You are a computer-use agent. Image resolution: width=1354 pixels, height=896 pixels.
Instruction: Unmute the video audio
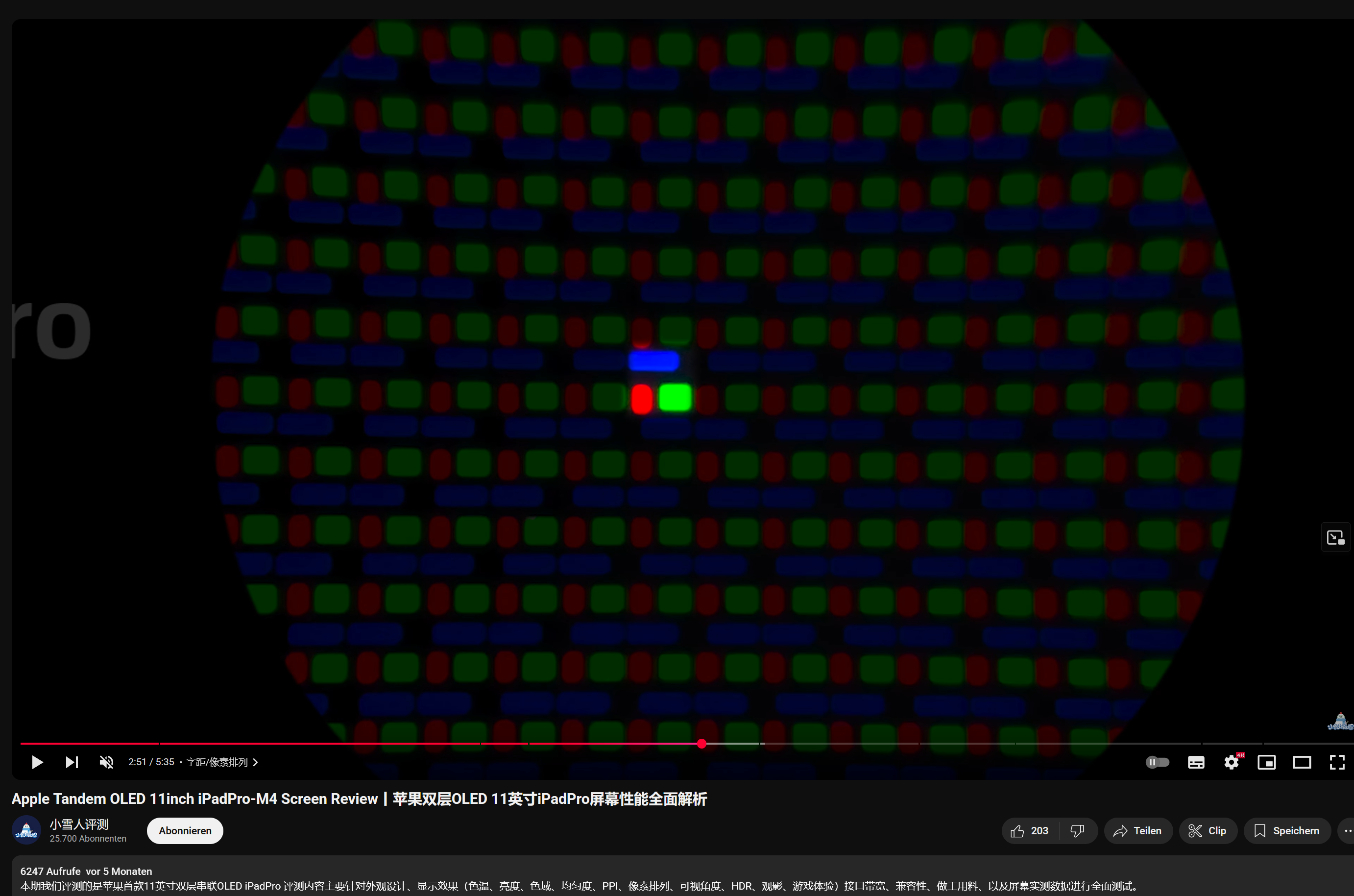(x=106, y=762)
